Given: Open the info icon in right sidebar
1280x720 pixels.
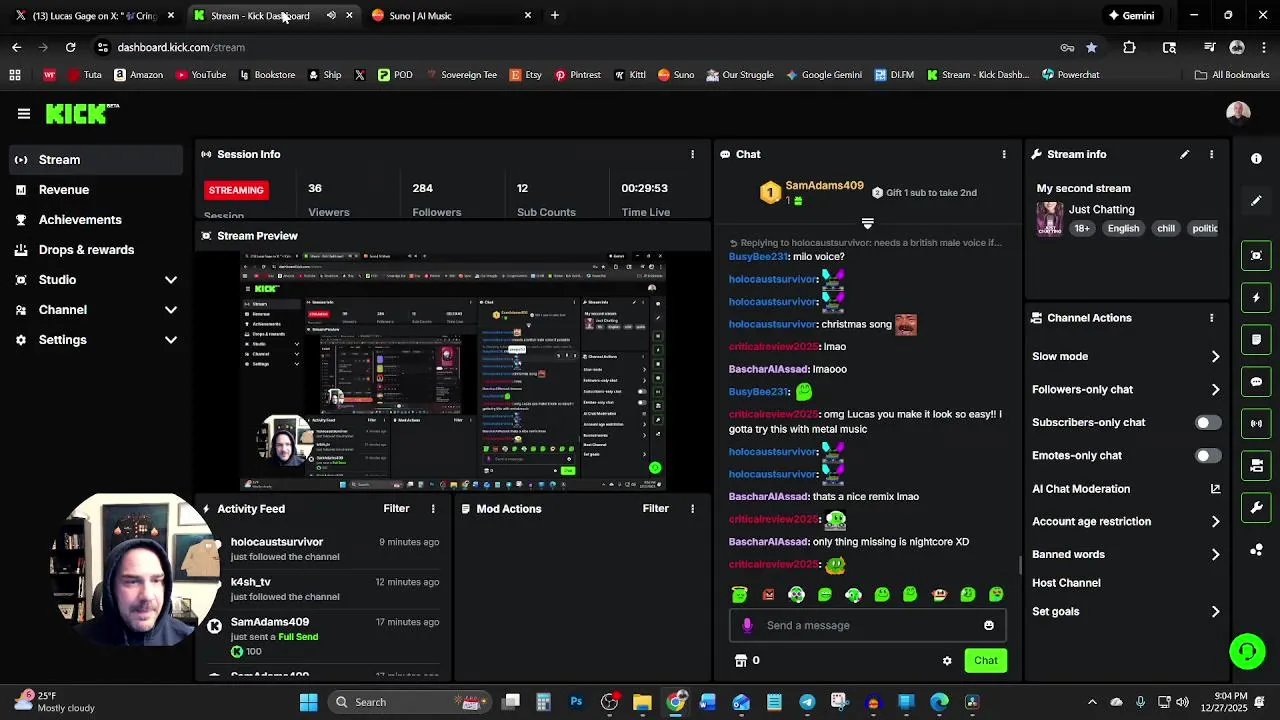Looking at the screenshot, I should (x=1256, y=159).
